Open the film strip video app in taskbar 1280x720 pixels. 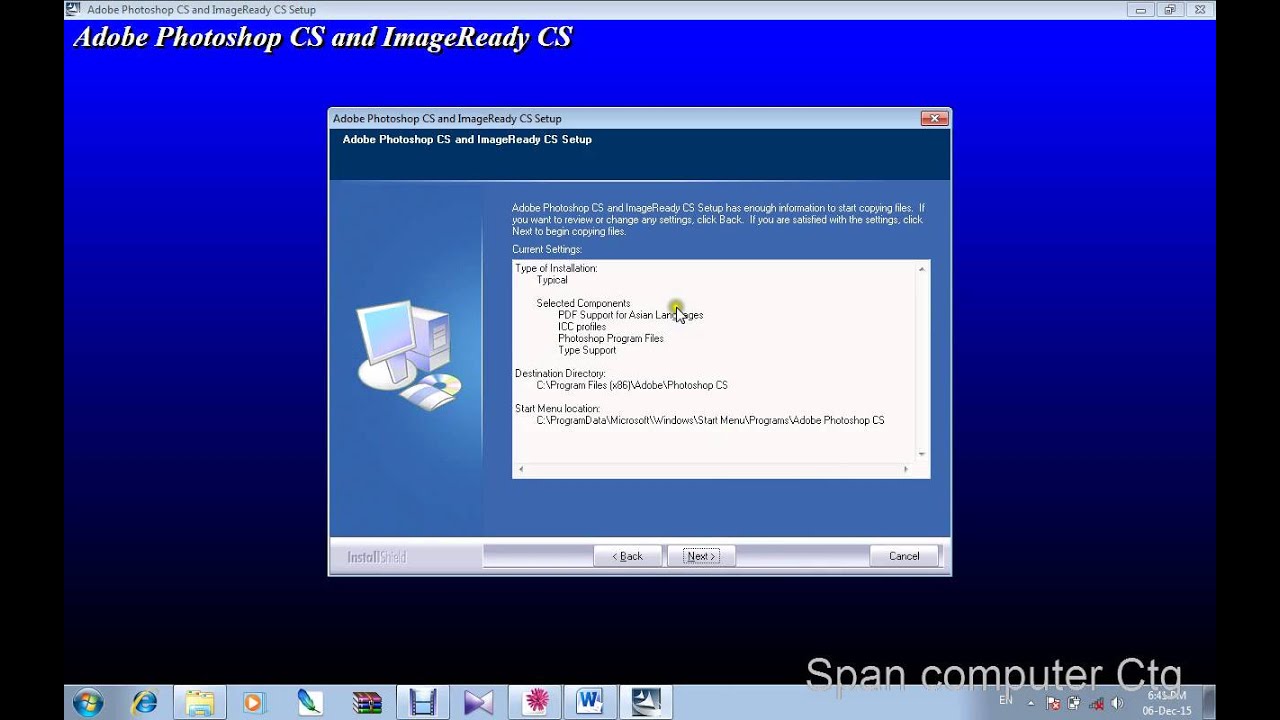coord(424,702)
